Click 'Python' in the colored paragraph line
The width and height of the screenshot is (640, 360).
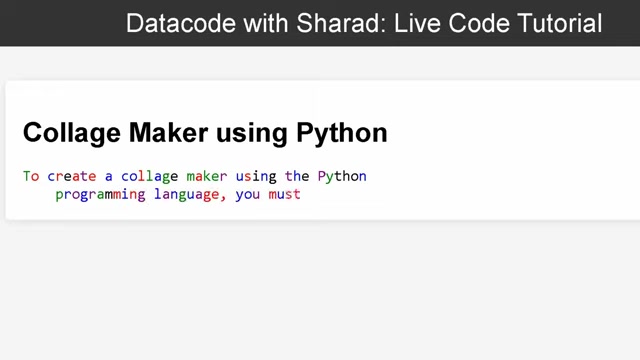[x=342, y=176]
